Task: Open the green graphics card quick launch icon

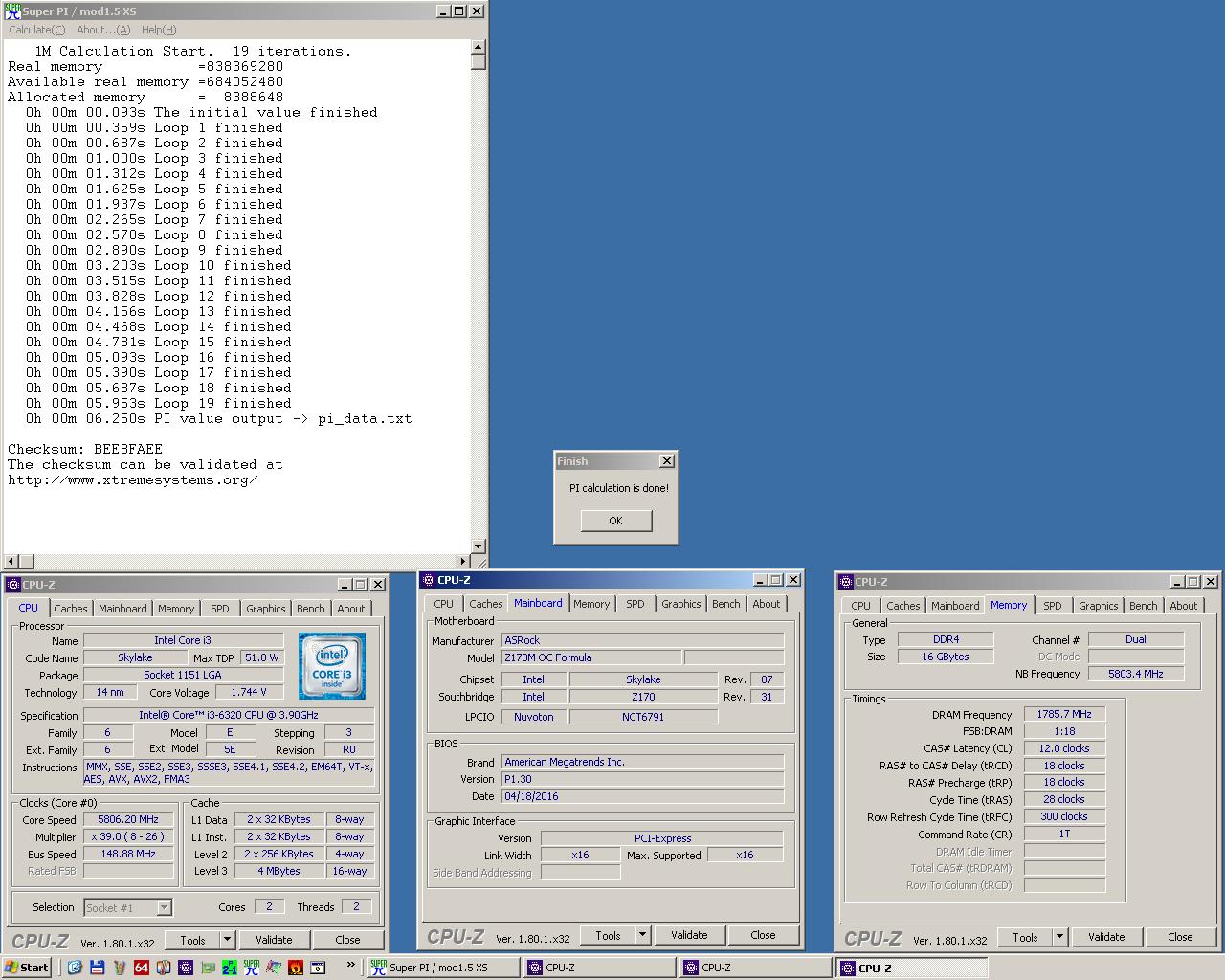Action: click(208, 968)
